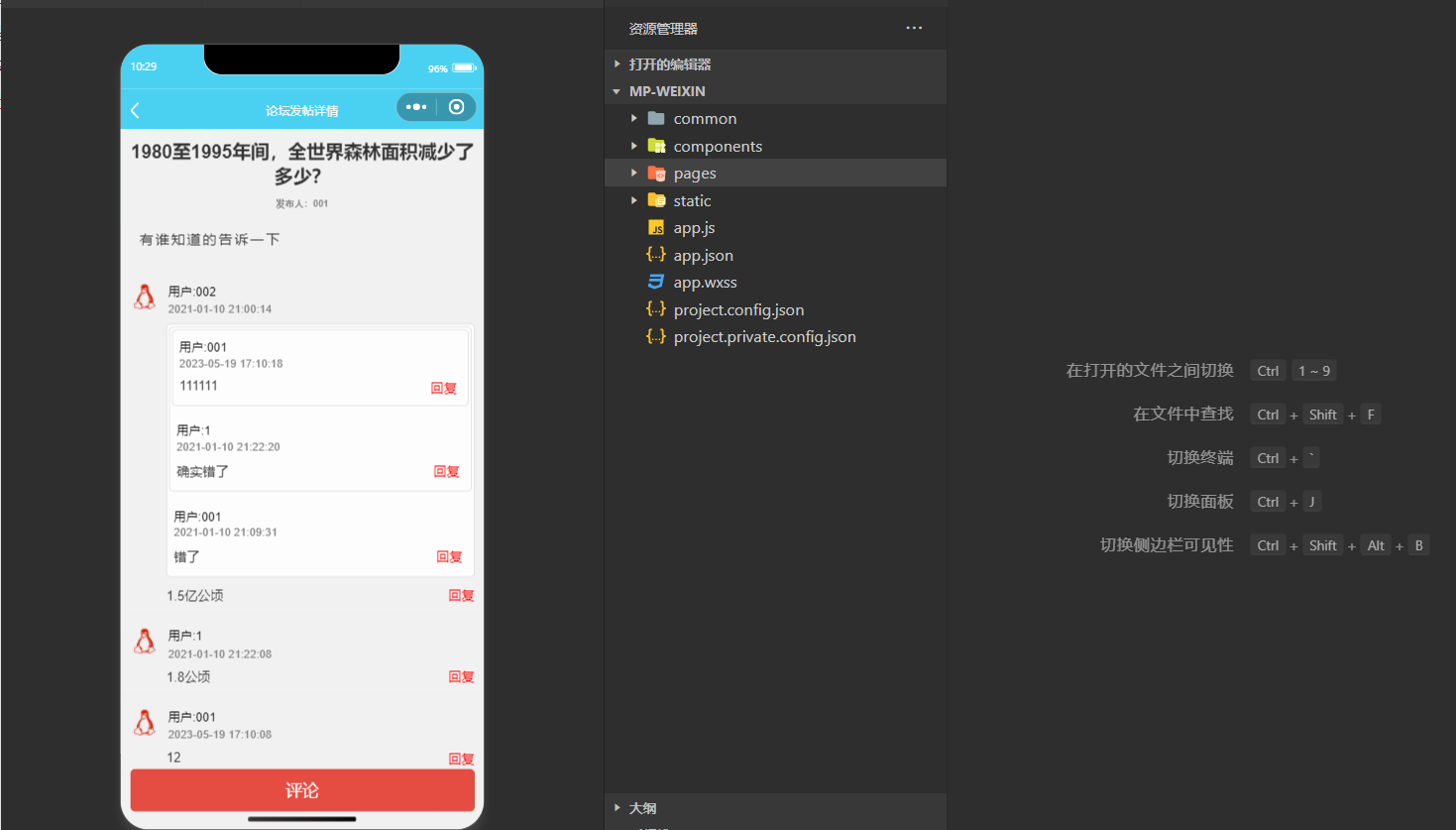Viewport: 1456px width, 830px height.
Task: Click the 切换侧边栏可见性 shortcut hint
Action: tap(1167, 544)
